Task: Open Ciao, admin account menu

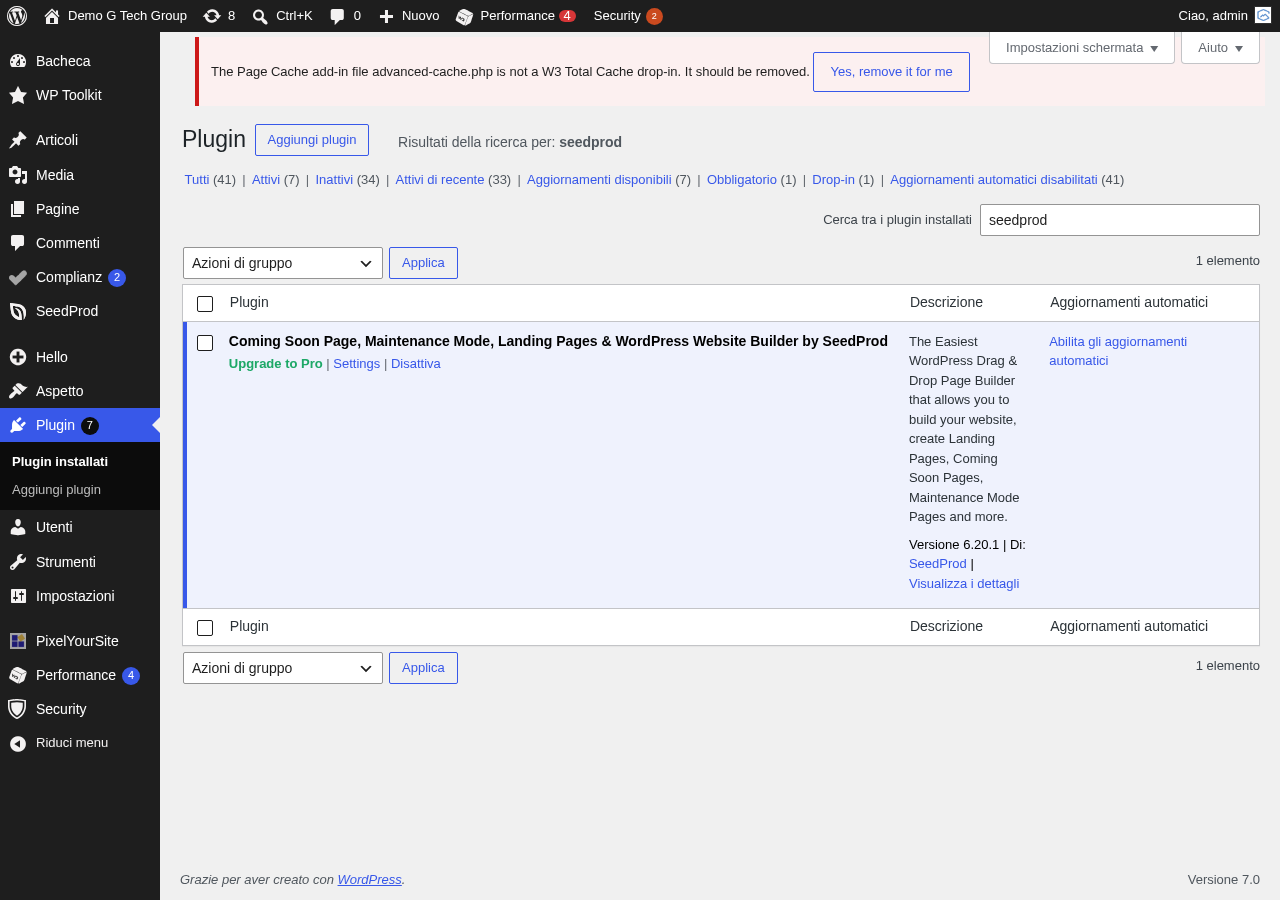Action: (x=1224, y=16)
